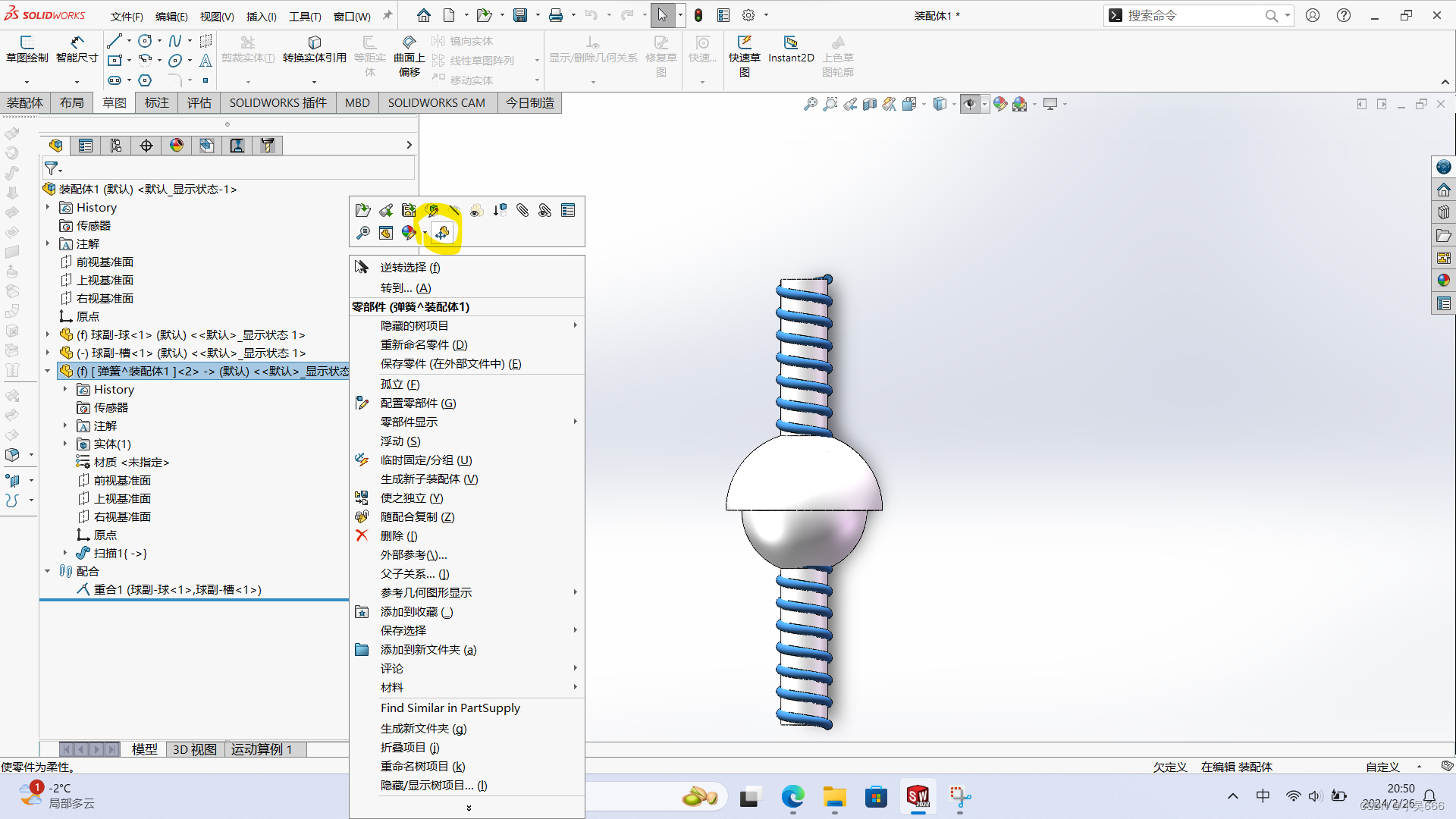The width and height of the screenshot is (1456, 819).
Task: Expand the 球副-球<1> component tree node
Action: [48, 334]
